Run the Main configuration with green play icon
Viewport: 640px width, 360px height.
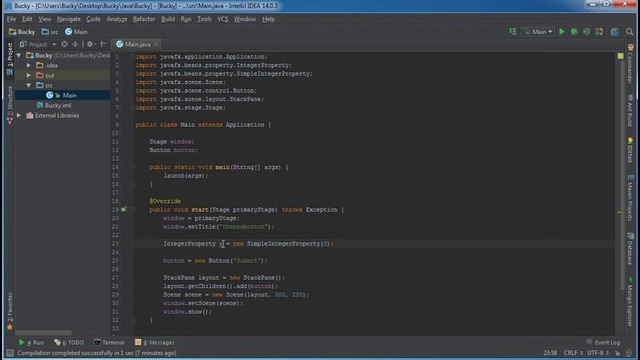[x=562, y=32]
